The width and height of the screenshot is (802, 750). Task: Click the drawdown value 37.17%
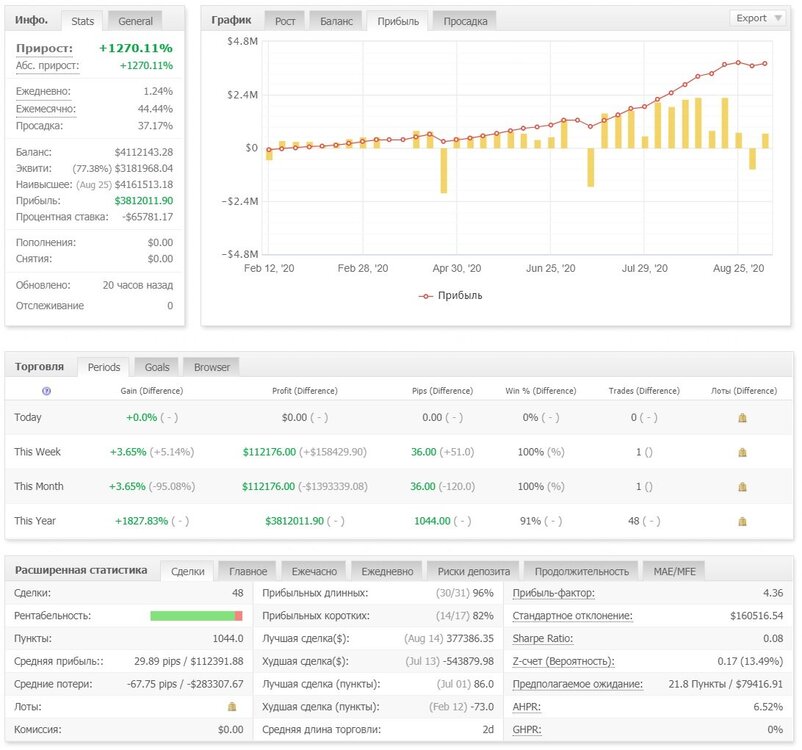[x=155, y=126]
